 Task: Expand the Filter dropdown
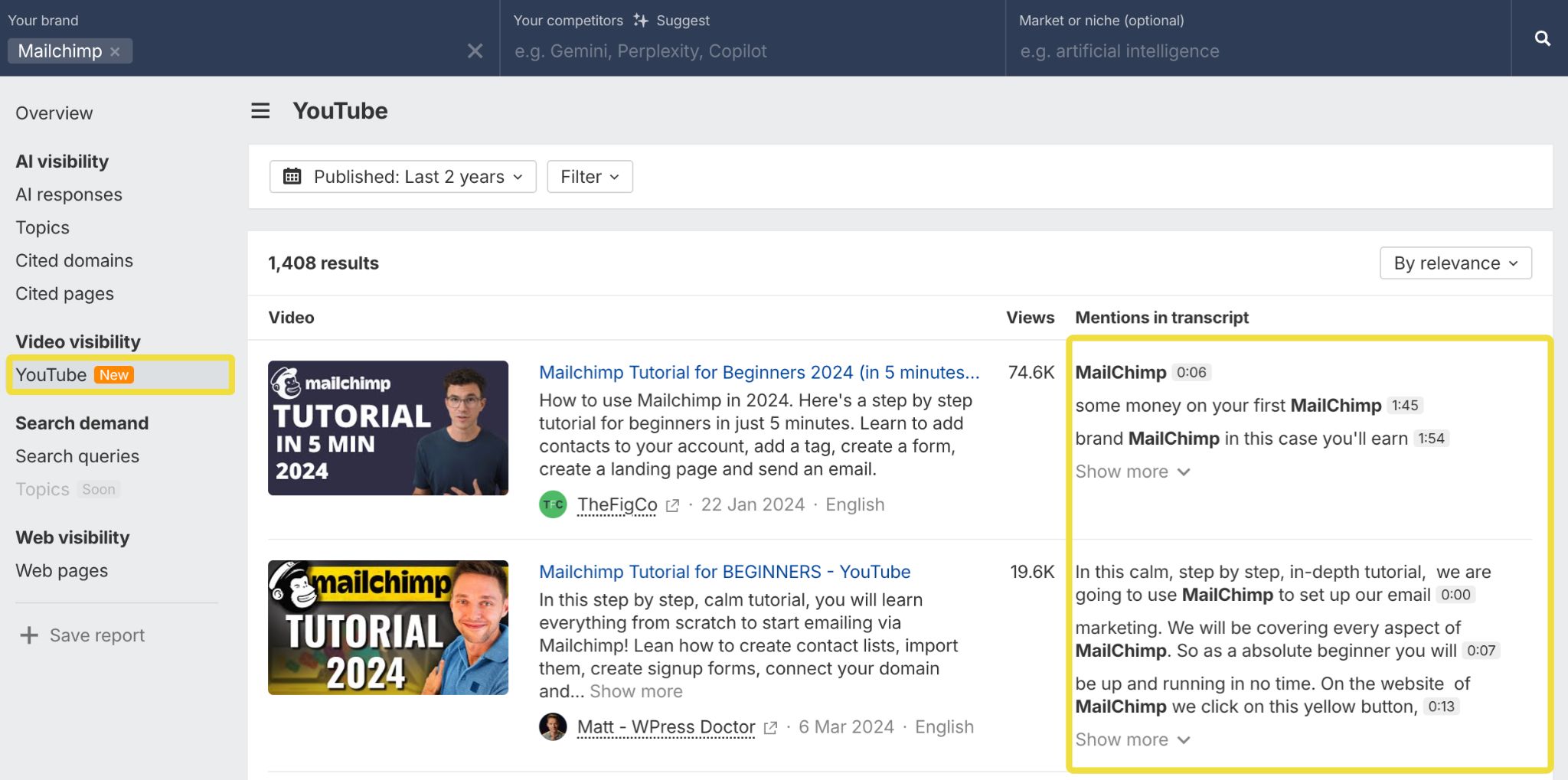click(x=590, y=177)
